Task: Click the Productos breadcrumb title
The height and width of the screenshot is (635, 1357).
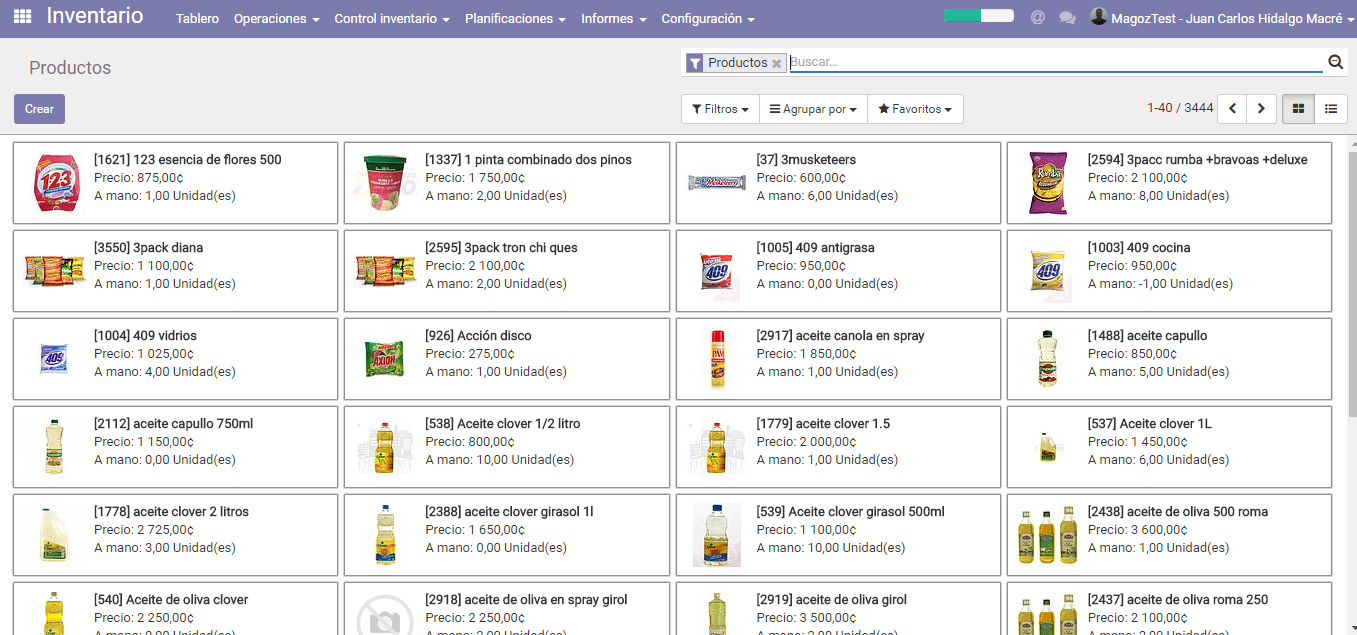Action: pos(70,68)
